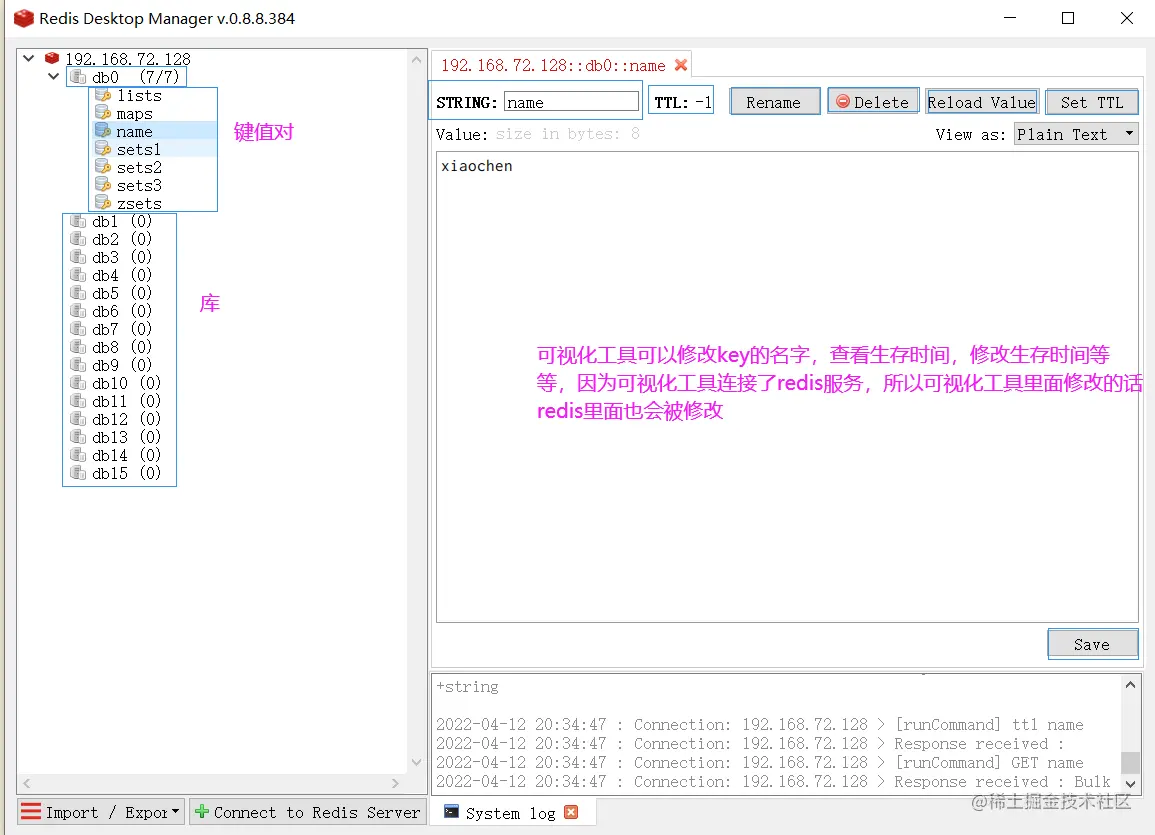The width and height of the screenshot is (1155, 835).
Task: Select the sets3 key icon
Action: click(103, 185)
